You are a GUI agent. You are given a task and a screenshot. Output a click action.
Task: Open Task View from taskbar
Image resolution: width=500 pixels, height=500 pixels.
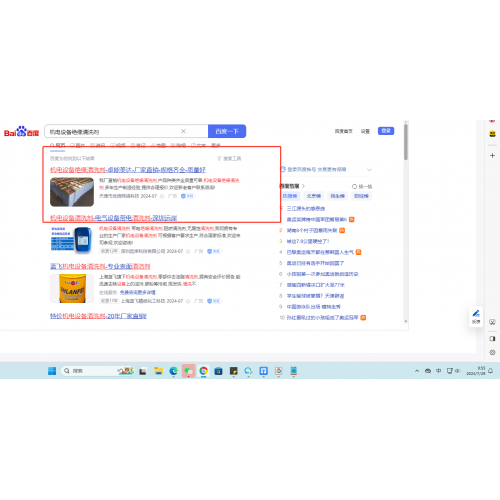coord(143,371)
